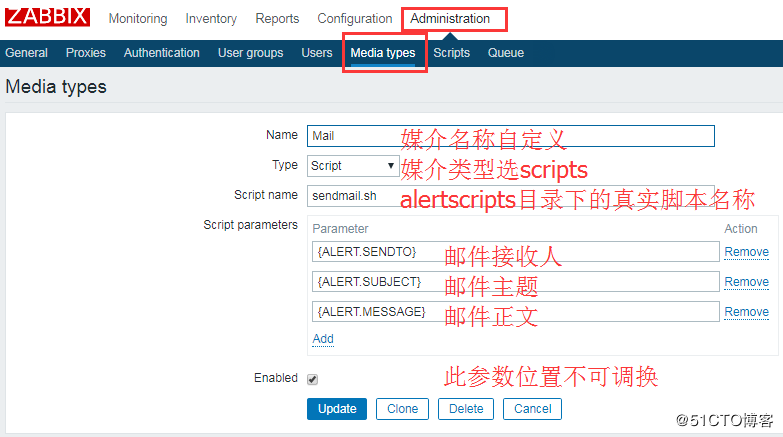
Task: Toggle the Enabled checkbox
Action: (313, 379)
